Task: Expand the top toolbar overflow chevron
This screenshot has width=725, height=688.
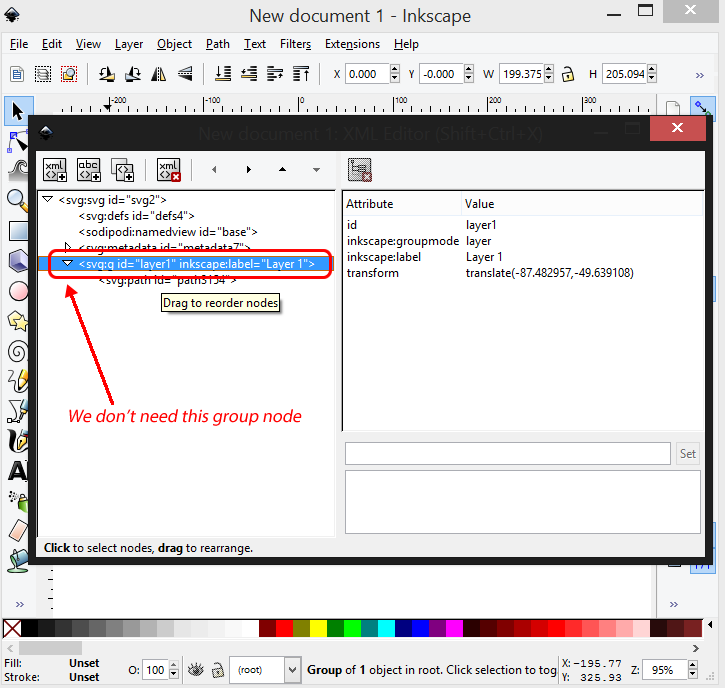Action: coord(700,75)
